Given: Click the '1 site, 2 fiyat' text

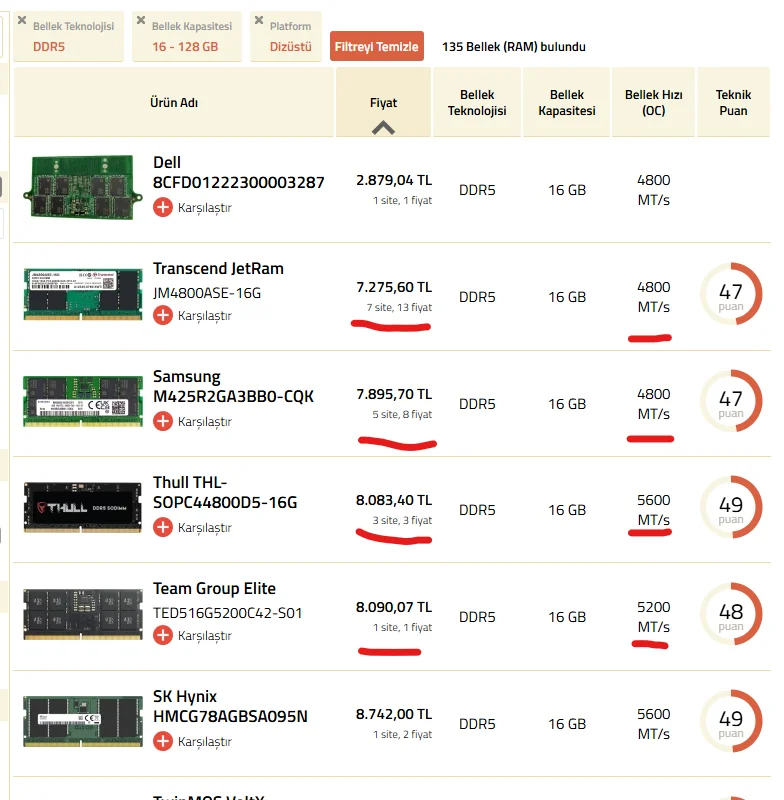Looking at the screenshot, I should click(402, 734).
